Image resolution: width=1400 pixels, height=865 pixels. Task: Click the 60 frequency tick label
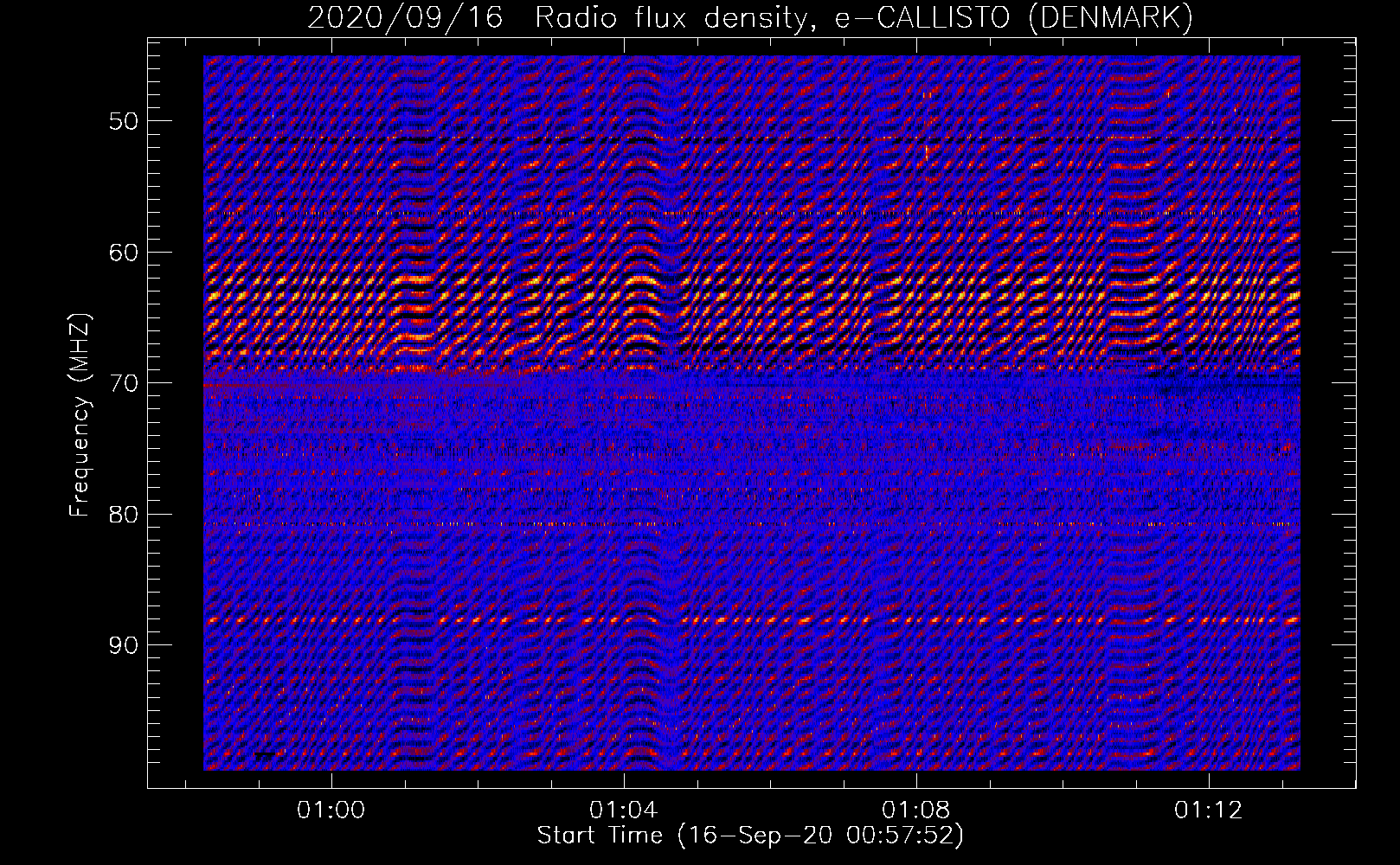123,252
